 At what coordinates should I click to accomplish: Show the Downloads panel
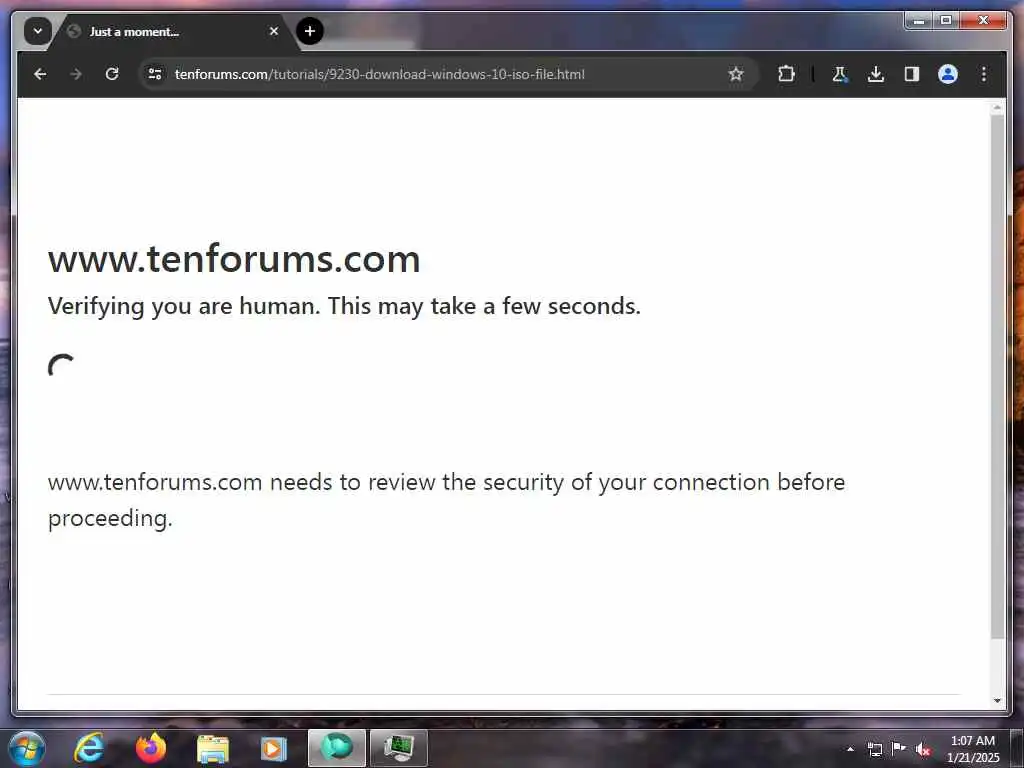[x=876, y=74]
